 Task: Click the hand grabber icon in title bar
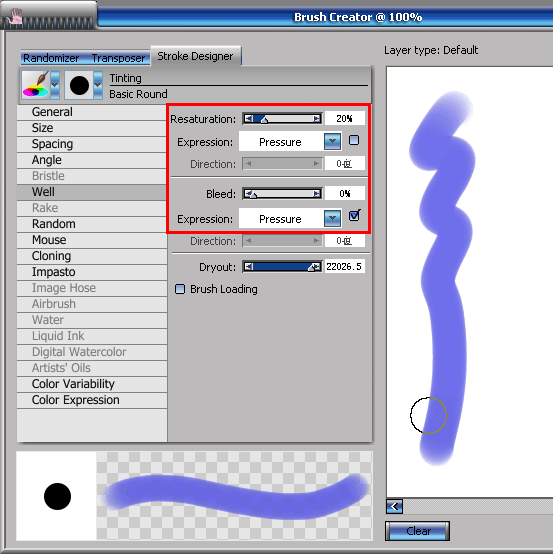tap(15, 17)
